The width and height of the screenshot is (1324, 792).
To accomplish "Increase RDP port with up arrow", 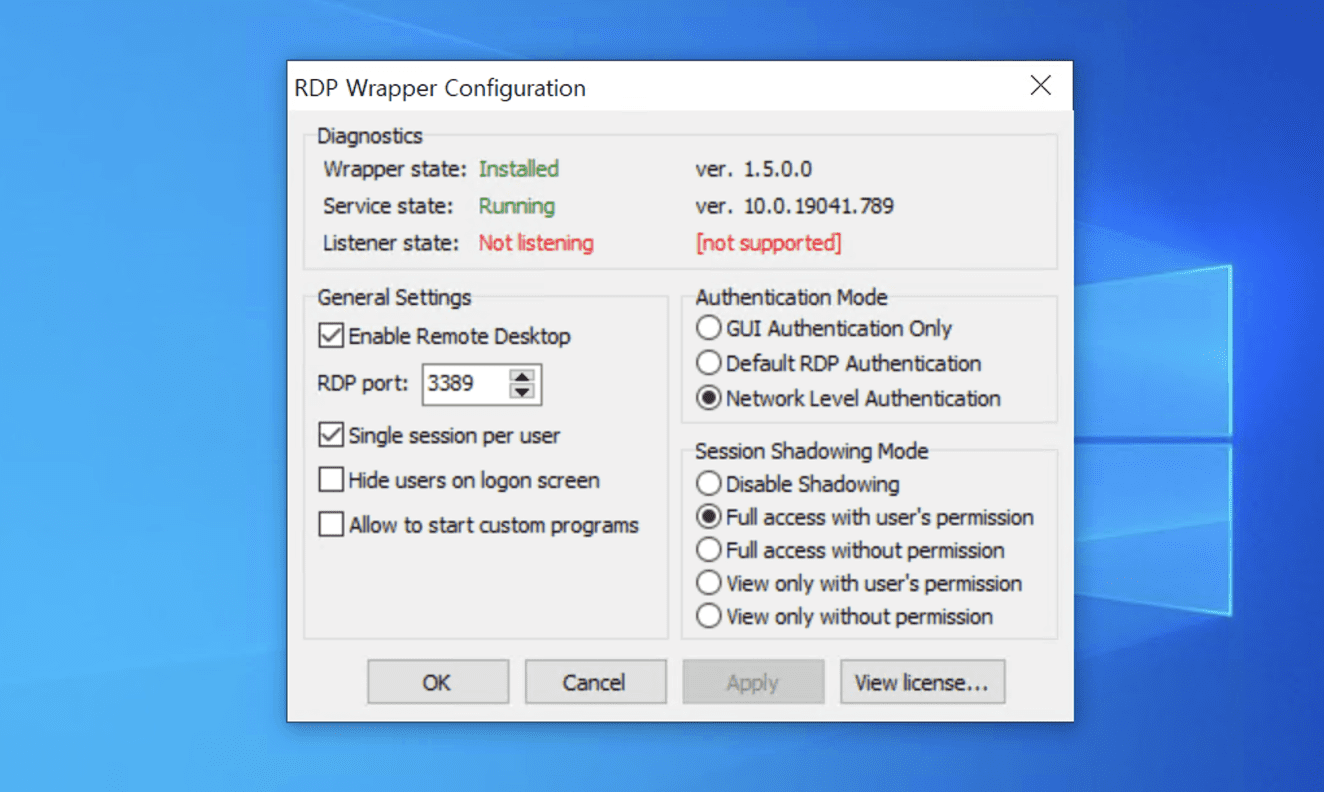I will pos(522,376).
